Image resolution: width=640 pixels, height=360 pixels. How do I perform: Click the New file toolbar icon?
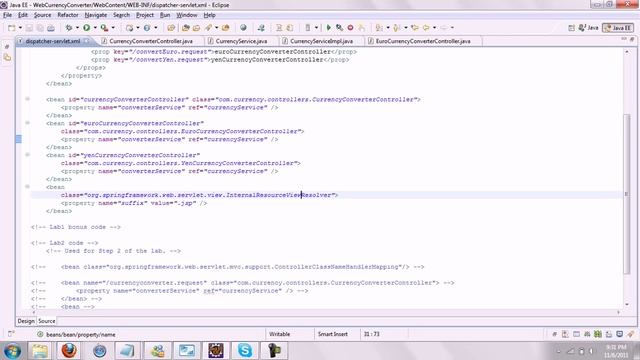click(x=11, y=28)
